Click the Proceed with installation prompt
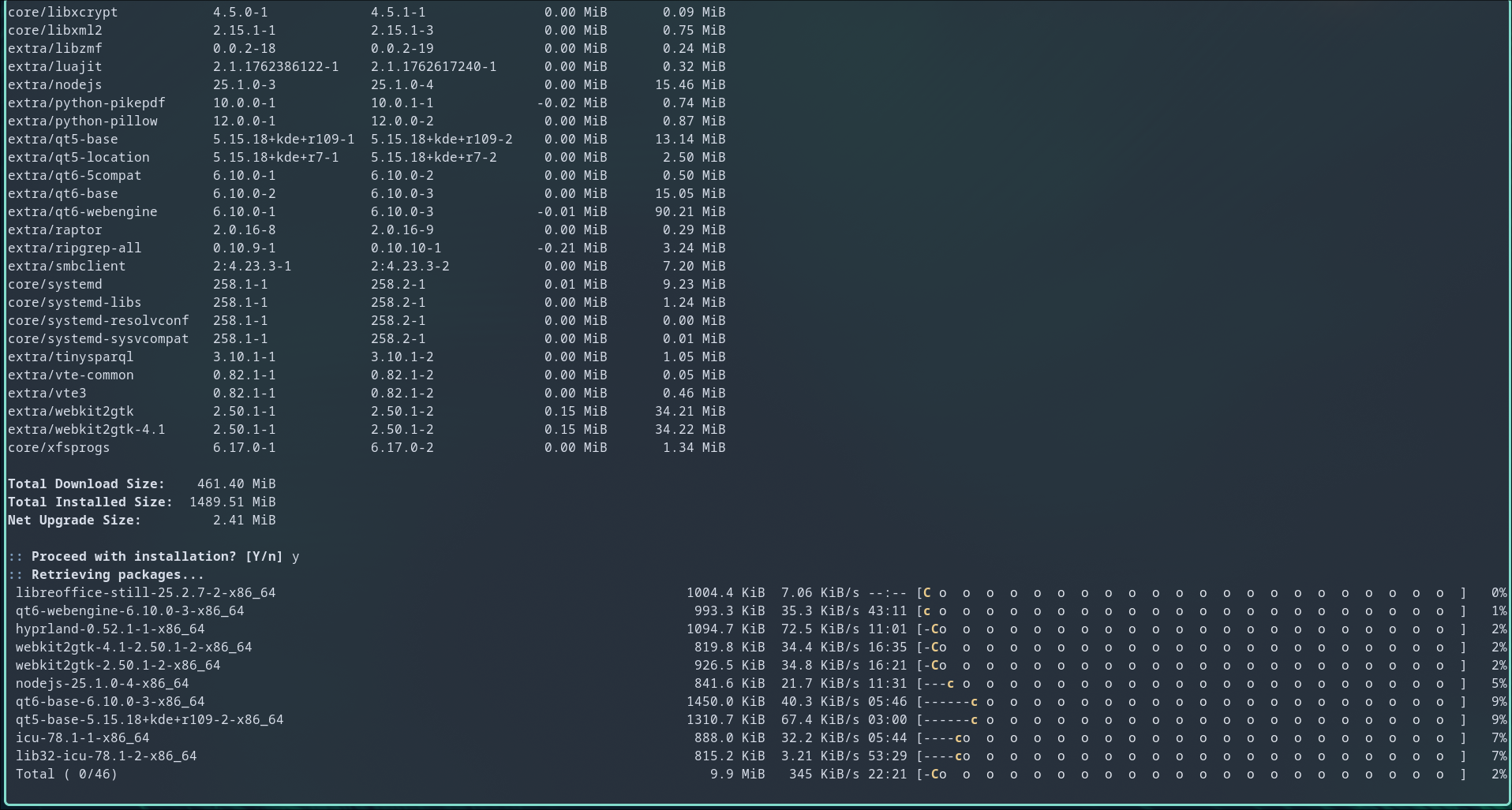This screenshot has width=1512, height=810. [142, 556]
